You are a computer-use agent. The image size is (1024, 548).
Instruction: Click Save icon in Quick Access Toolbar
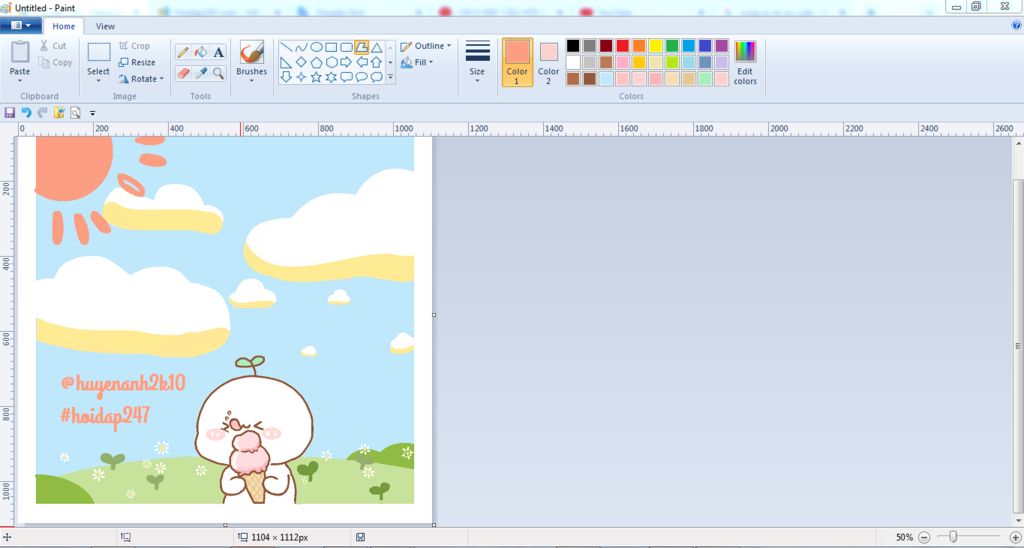[9, 113]
